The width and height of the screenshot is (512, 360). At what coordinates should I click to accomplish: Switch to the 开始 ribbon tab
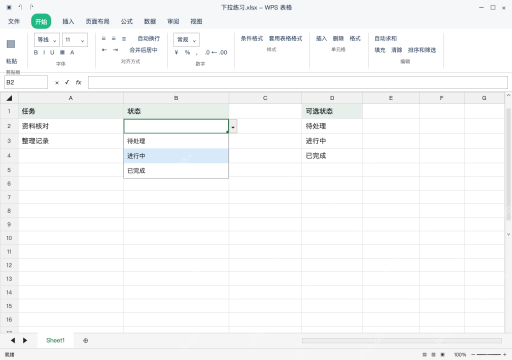pos(41,21)
